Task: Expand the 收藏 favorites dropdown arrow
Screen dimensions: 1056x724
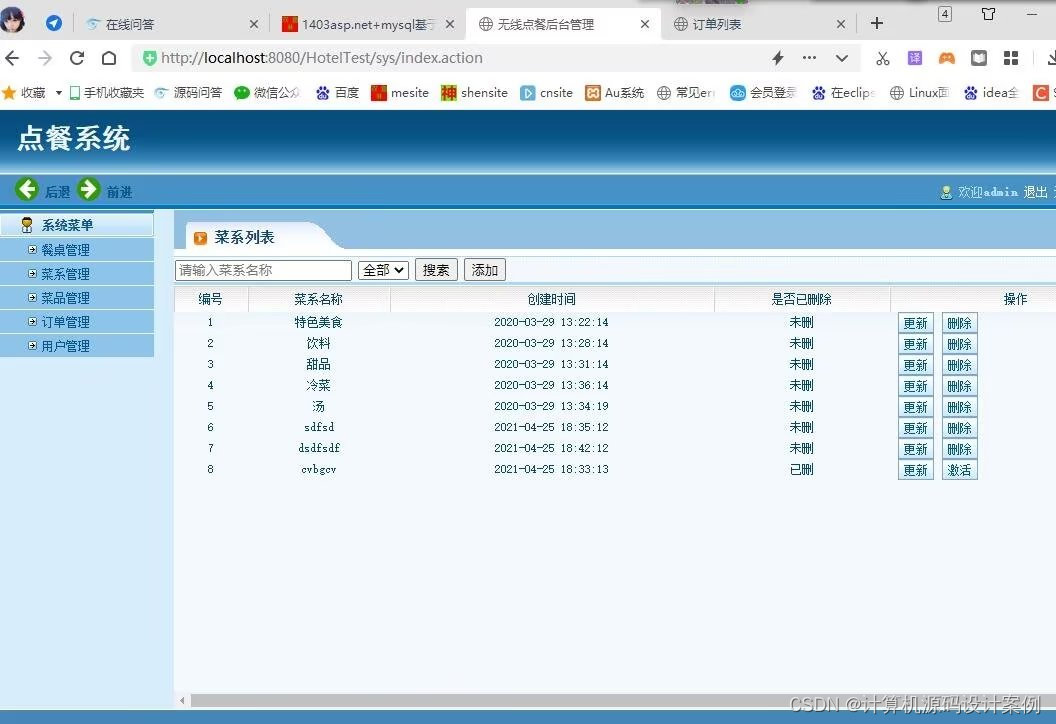Action: pyautogui.click(x=59, y=93)
